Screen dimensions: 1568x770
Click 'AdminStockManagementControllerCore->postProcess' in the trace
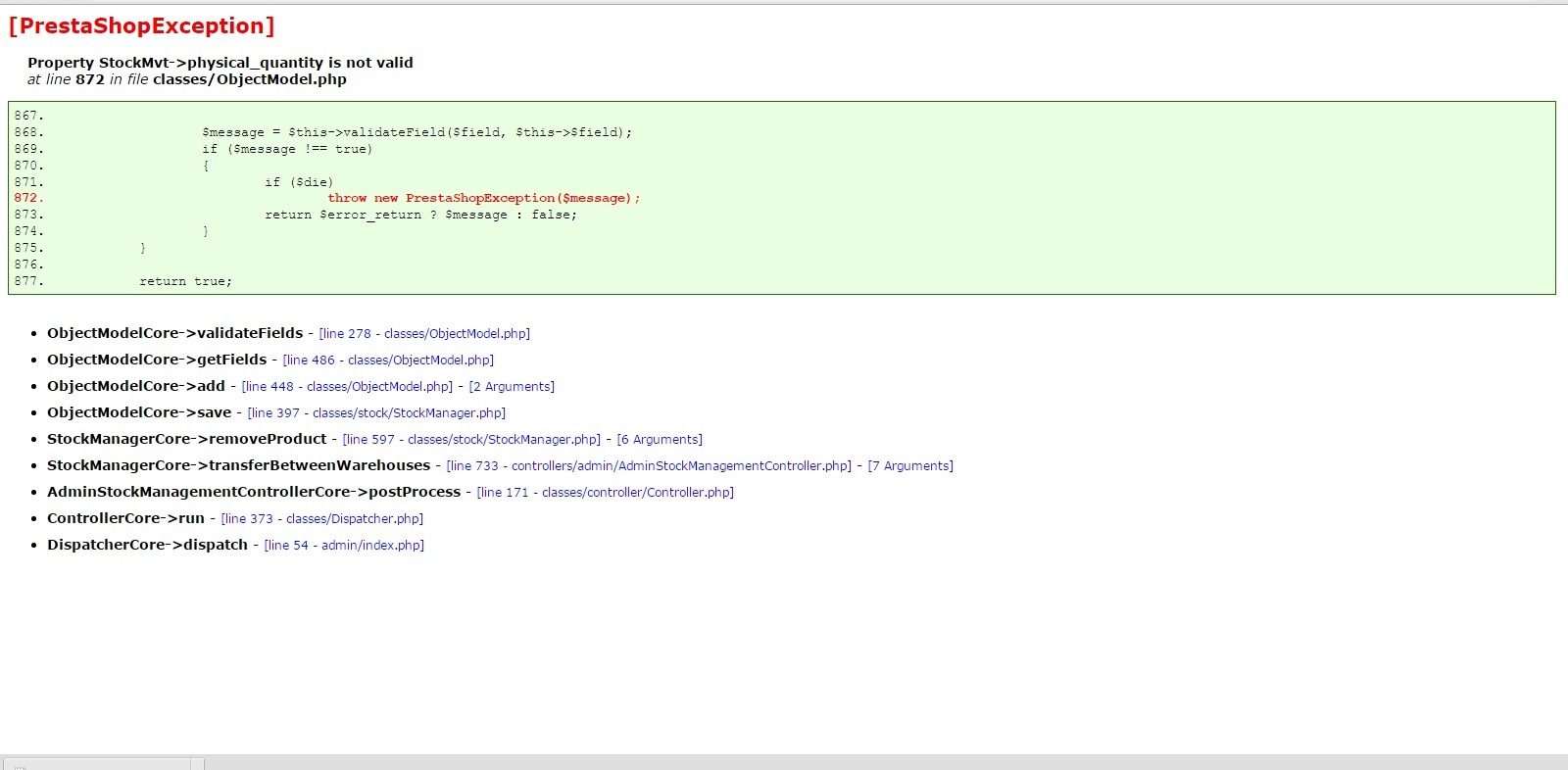(254, 492)
